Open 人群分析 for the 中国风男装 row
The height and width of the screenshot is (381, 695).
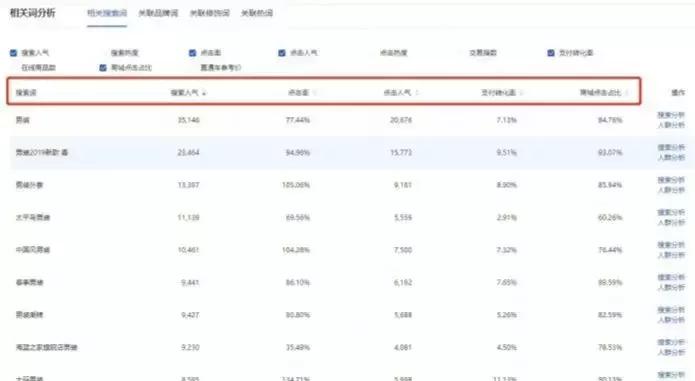pos(671,255)
